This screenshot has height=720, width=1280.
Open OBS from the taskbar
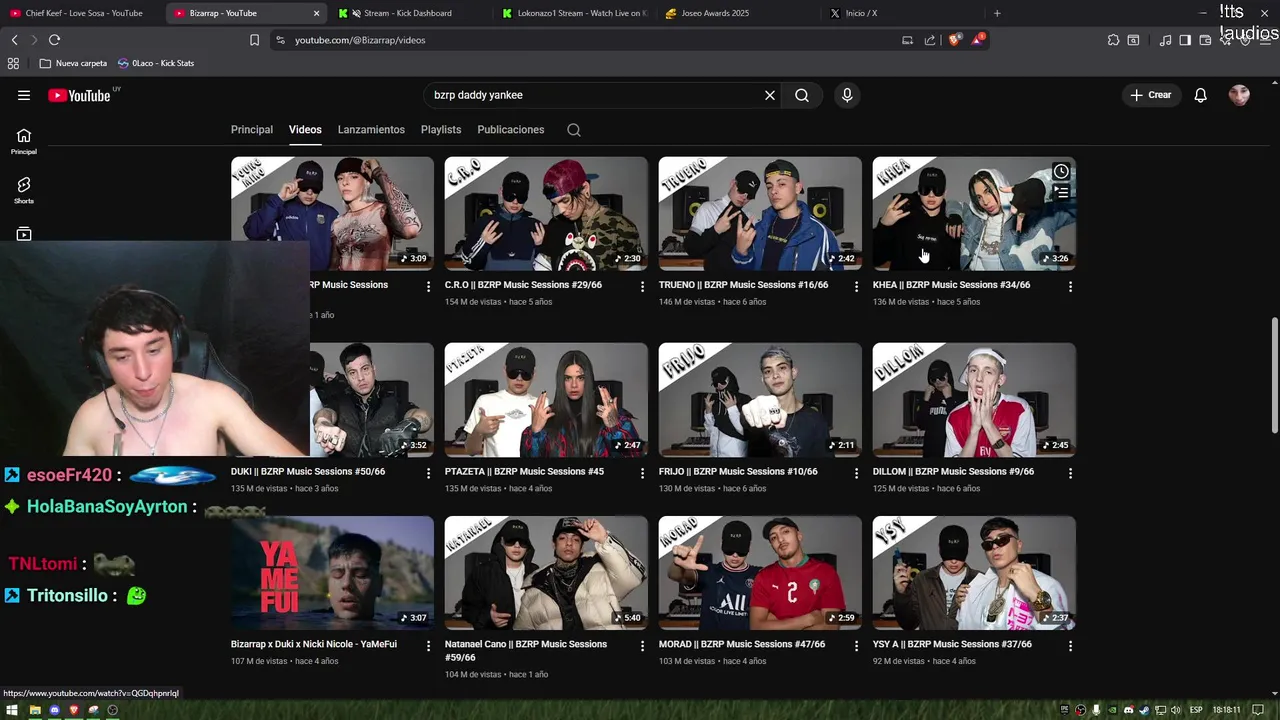(112, 710)
